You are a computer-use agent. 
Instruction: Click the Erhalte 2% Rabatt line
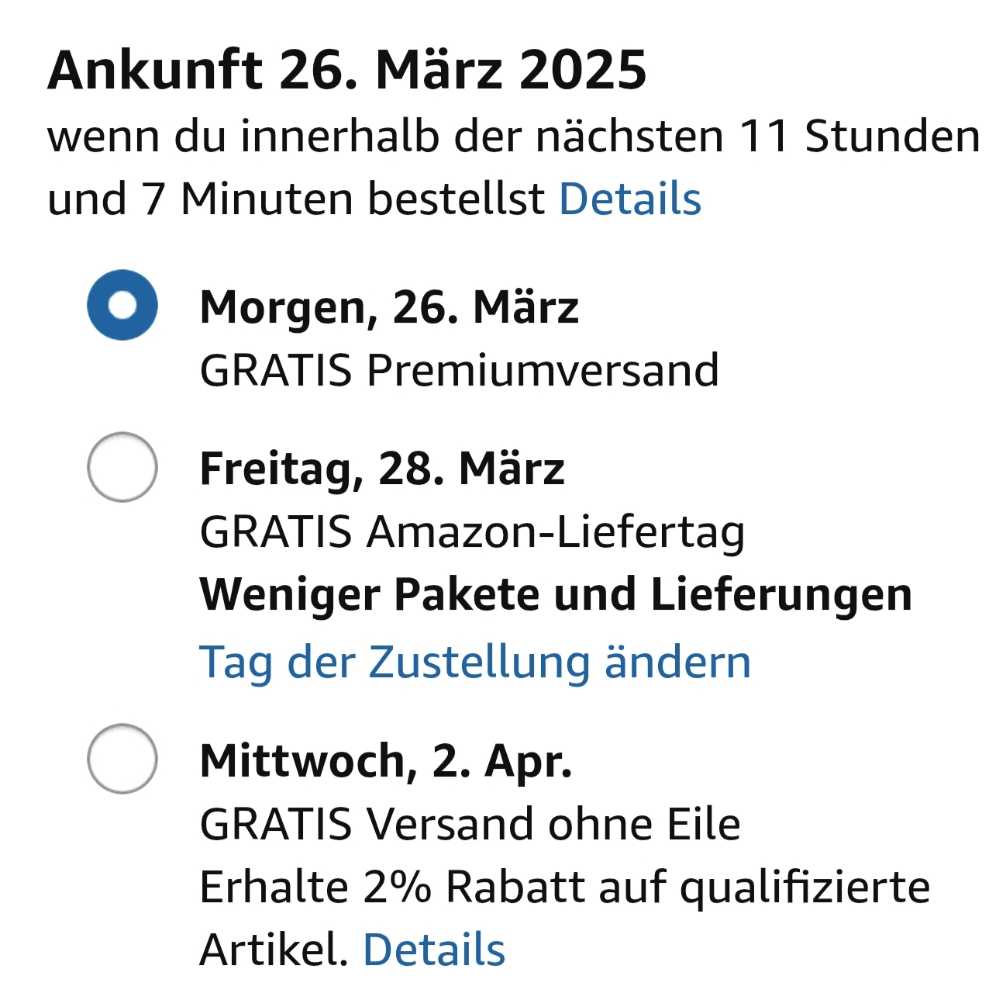point(565,887)
